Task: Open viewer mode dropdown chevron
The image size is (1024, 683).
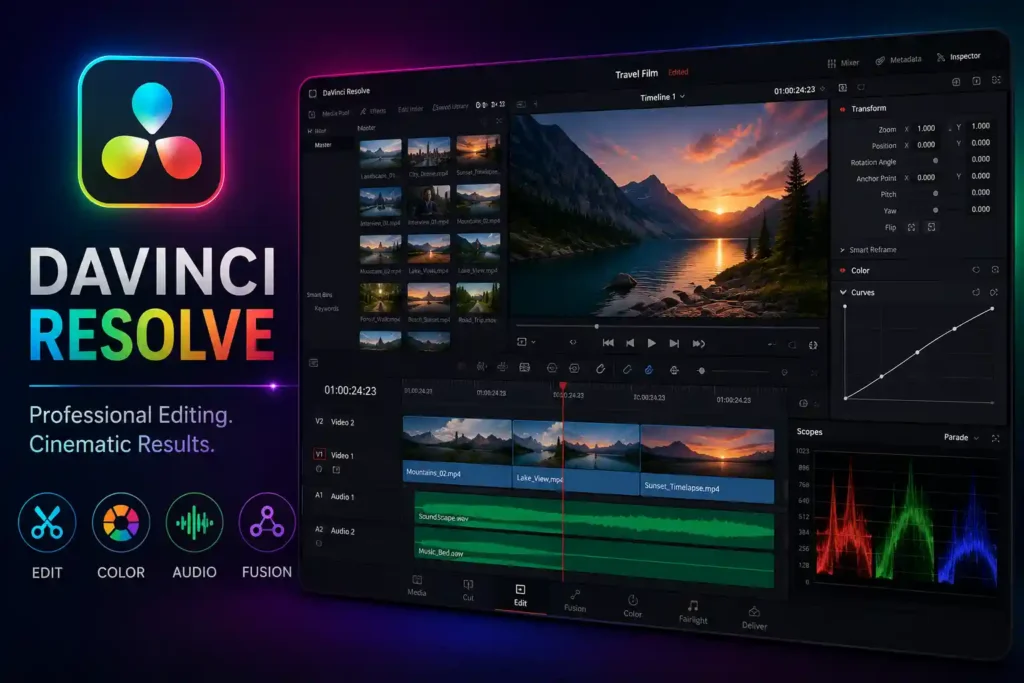Action: coord(534,342)
